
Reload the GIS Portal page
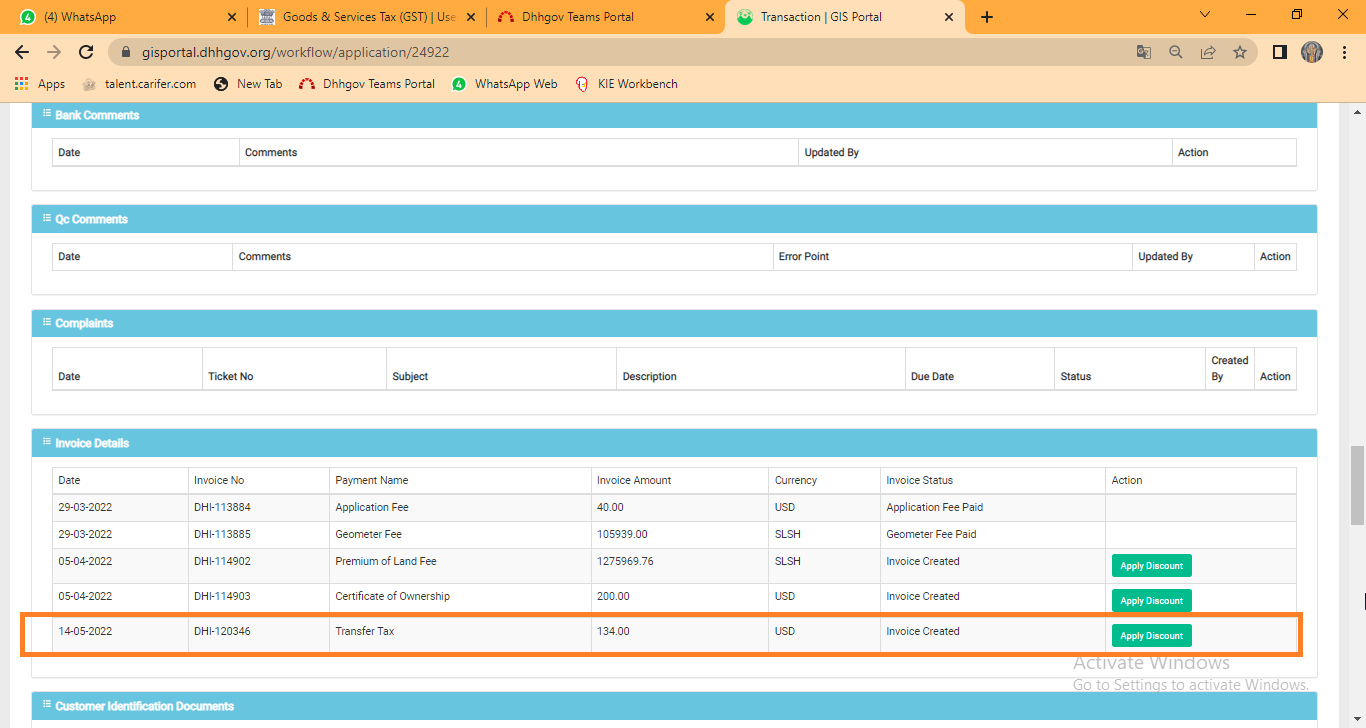86,52
